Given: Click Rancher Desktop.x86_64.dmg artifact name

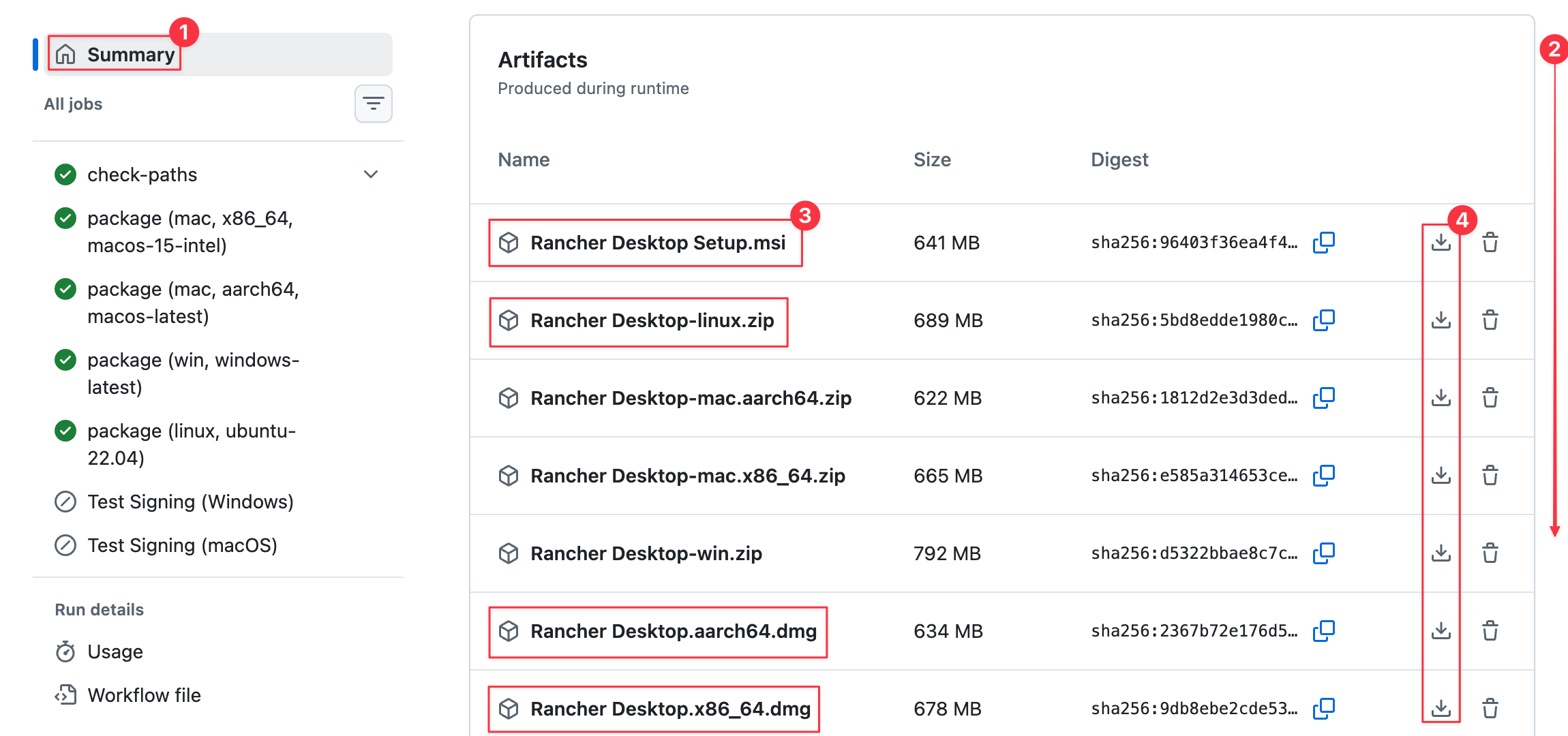Looking at the screenshot, I should (671, 709).
